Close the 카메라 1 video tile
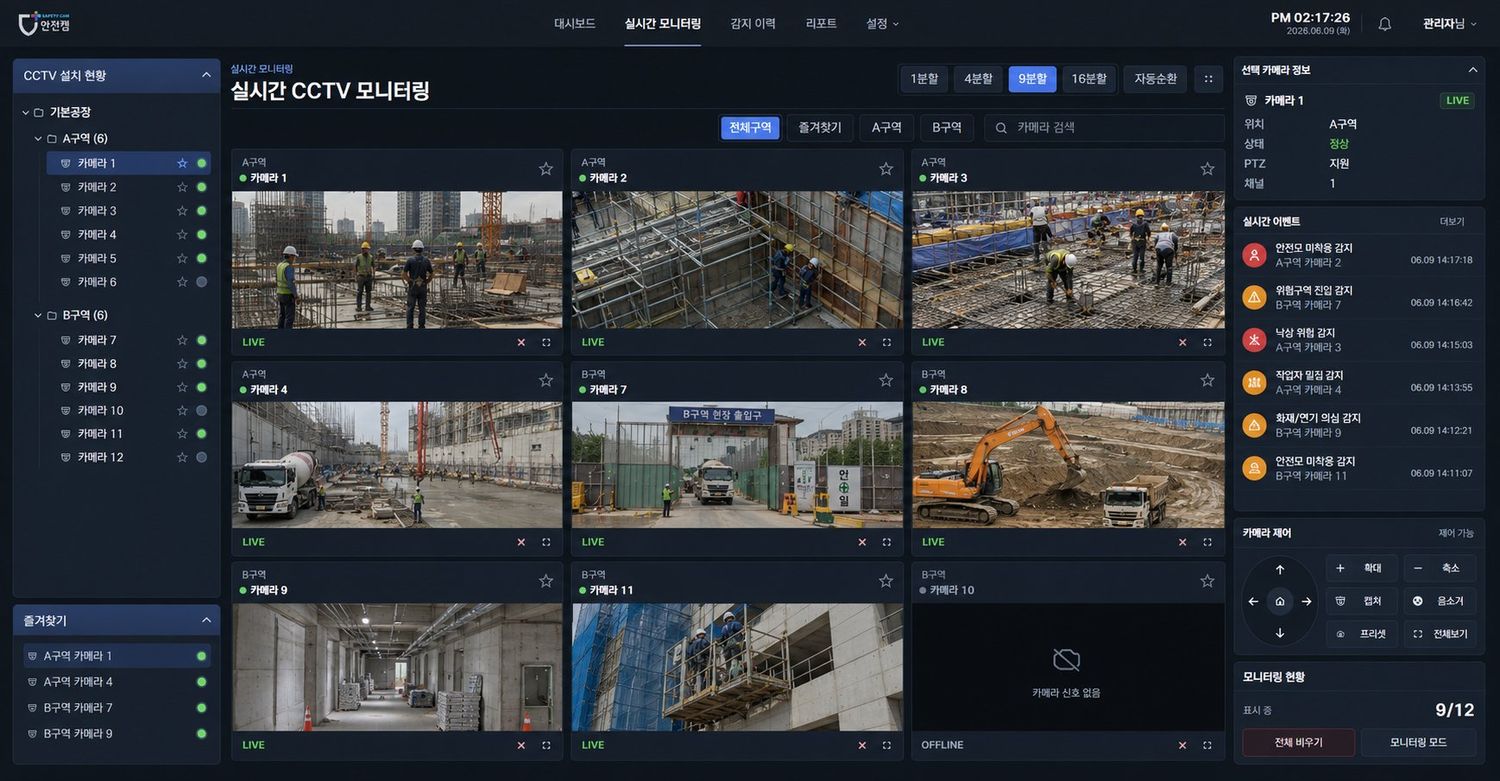This screenshot has width=1500, height=781. point(521,342)
